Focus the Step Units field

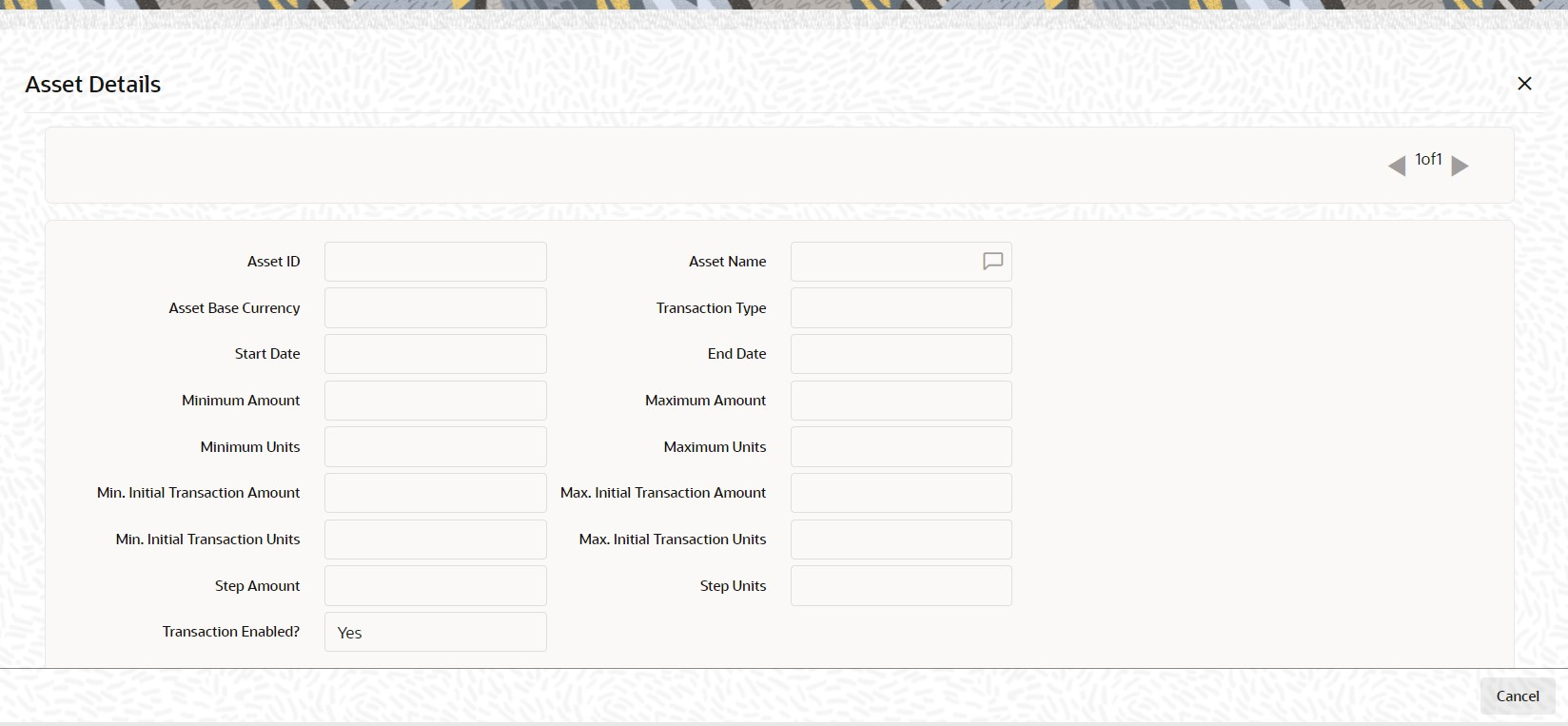pyautogui.click(x=901, y=586)
